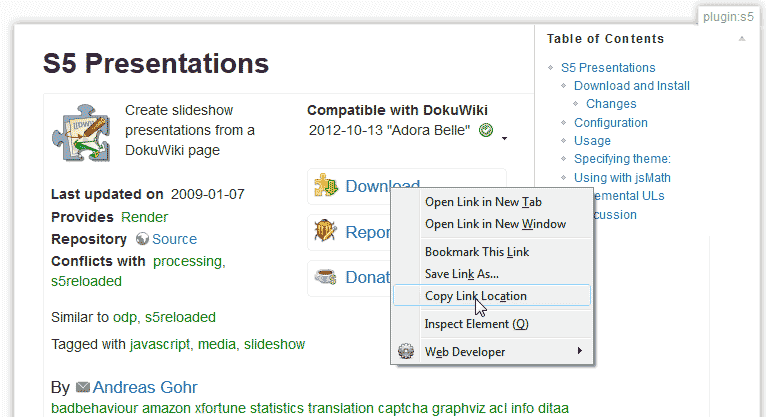Click the green compatibility check icon
Image resolution: width=766 pixels, height=417 pixels.
[x=486, y=131]
